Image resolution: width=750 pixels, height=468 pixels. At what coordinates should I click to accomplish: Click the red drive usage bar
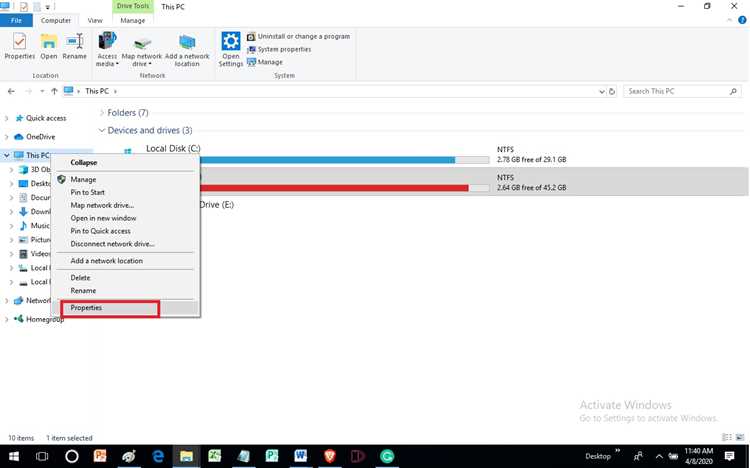click(x=344, y=188)
